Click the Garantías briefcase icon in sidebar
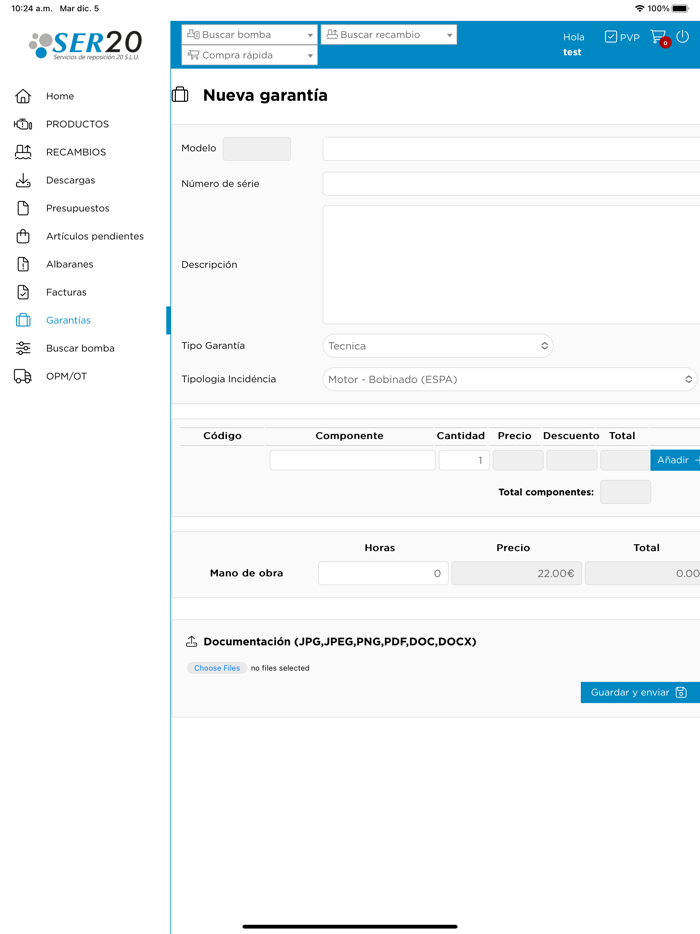The height and width of the screenshot is (934, 700). tap(23, 320)
